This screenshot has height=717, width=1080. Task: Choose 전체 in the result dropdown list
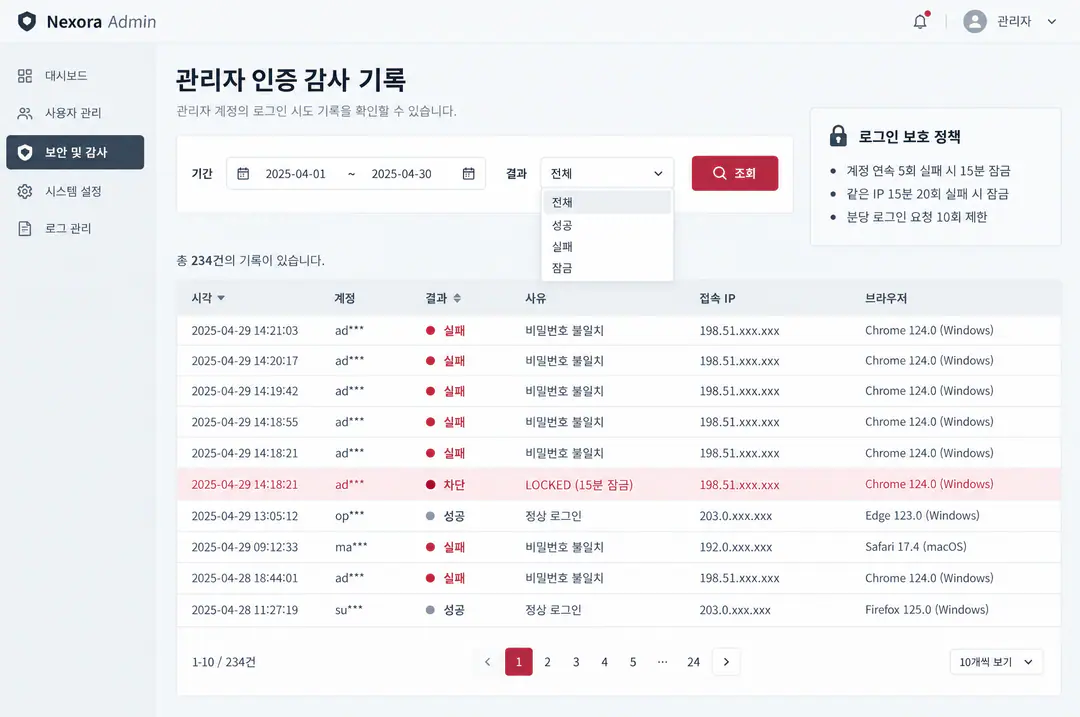(607, 202)
